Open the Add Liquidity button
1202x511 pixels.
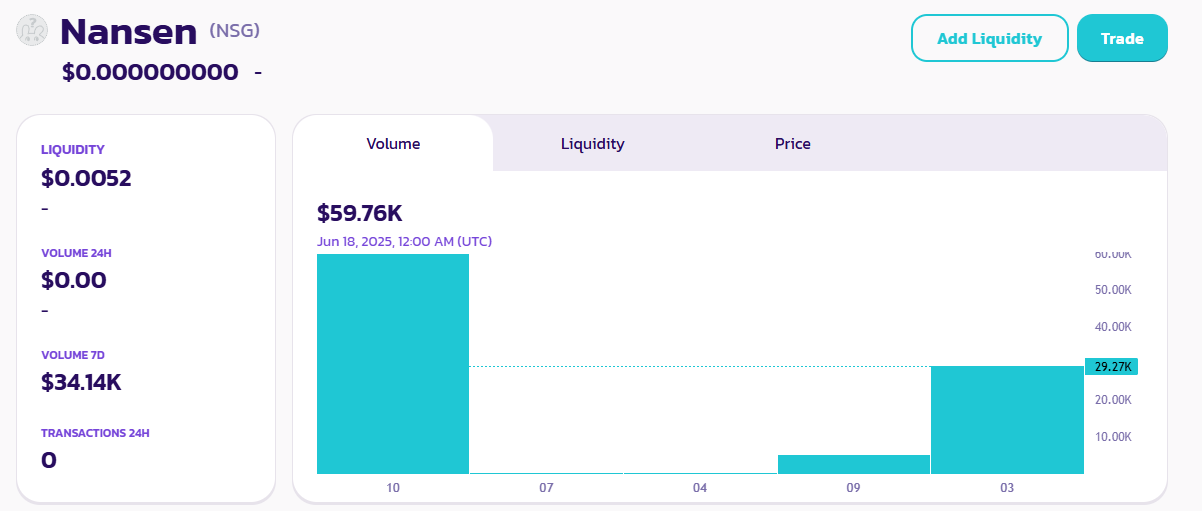pyautogui.click(x=989, y=39)
